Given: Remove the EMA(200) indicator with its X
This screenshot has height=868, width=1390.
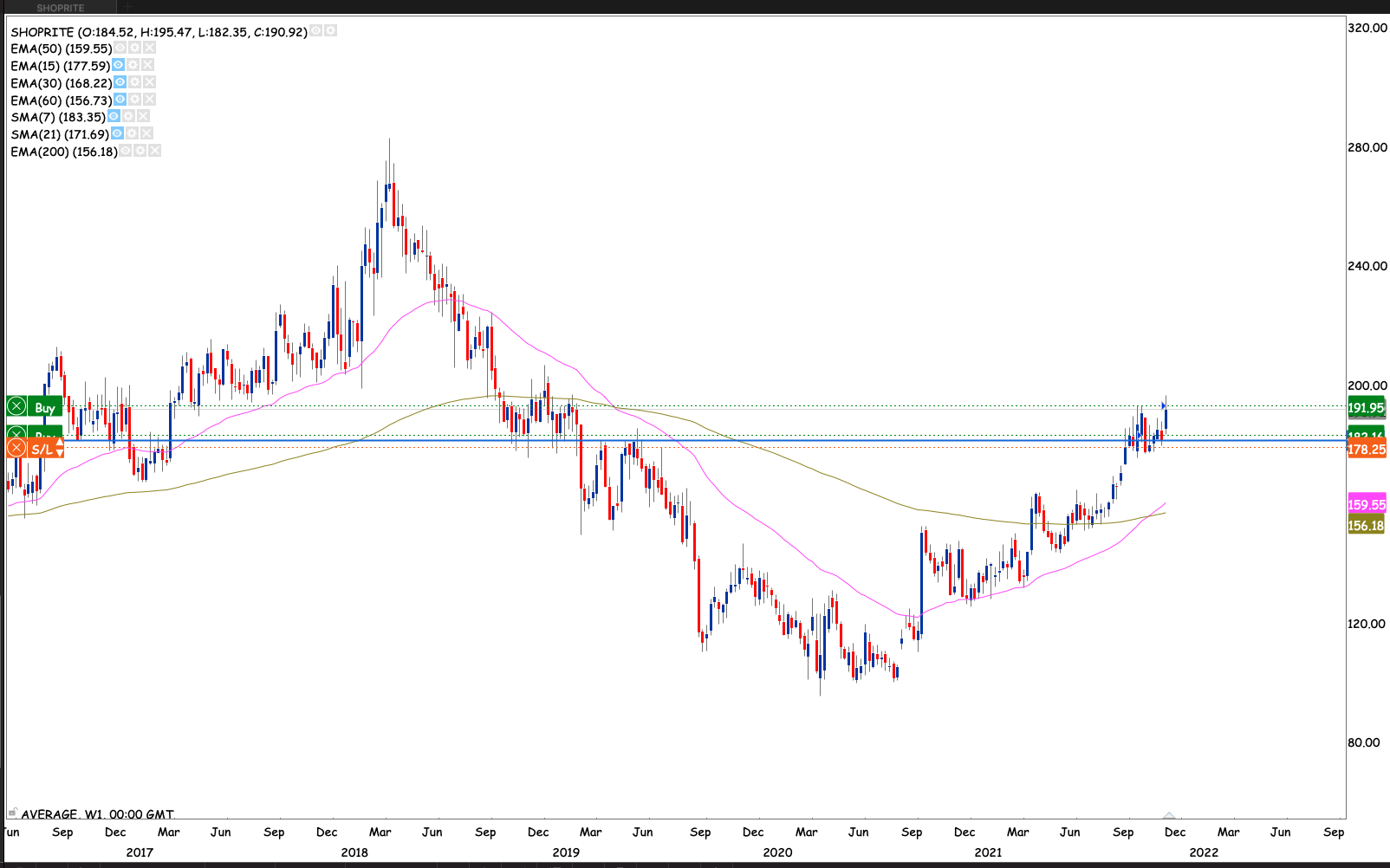Looking at the screenshot, I should (154, 151).
